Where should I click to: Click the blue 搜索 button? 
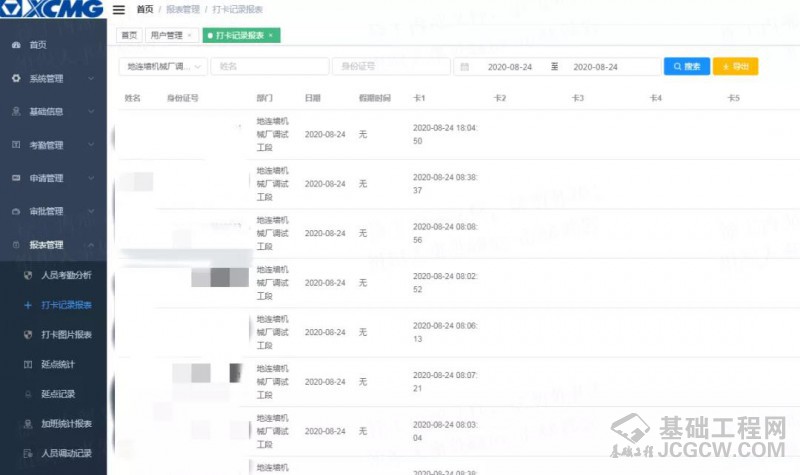[686, 67]
